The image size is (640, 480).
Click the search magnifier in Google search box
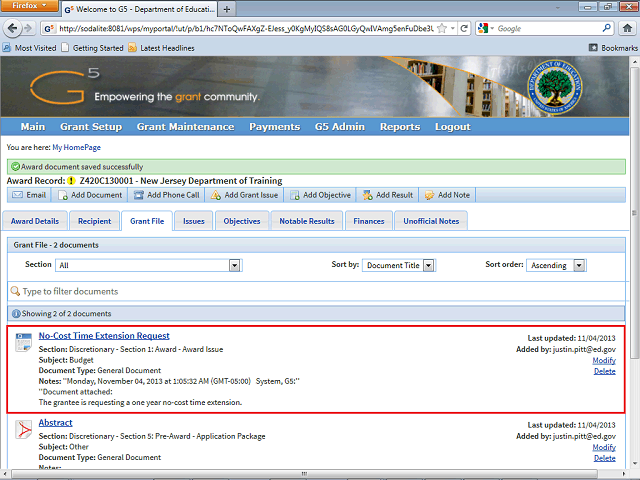(x=607, y=28)
